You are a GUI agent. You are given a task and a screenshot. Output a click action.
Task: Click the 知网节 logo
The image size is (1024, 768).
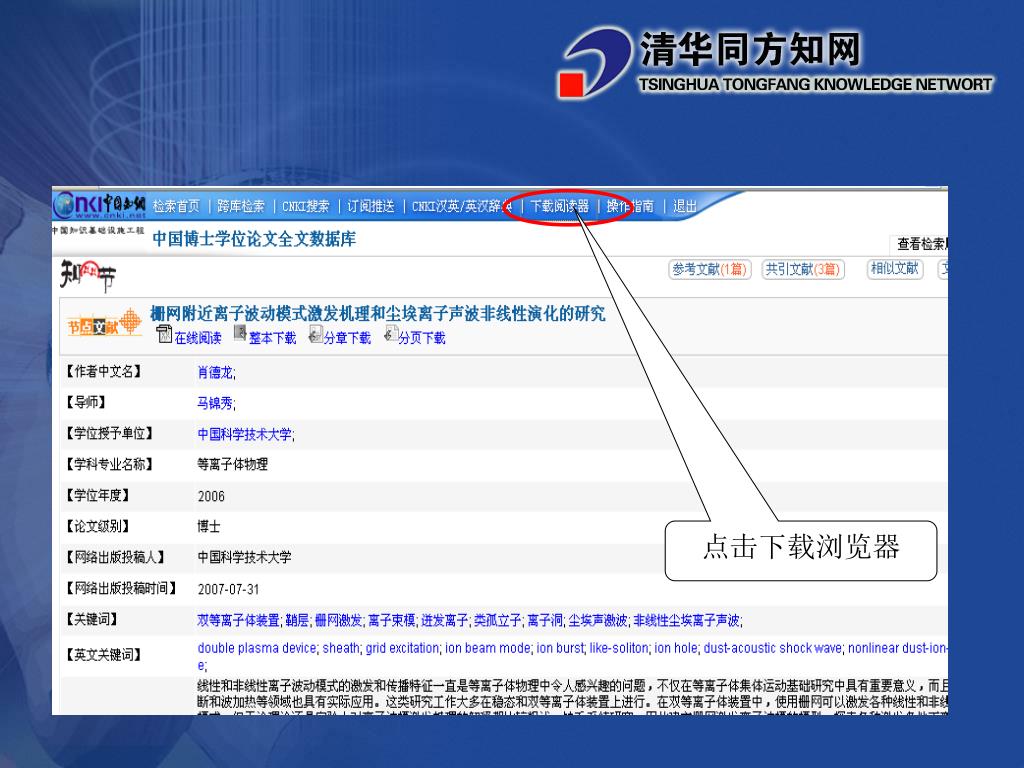click(x=88, y=277)
